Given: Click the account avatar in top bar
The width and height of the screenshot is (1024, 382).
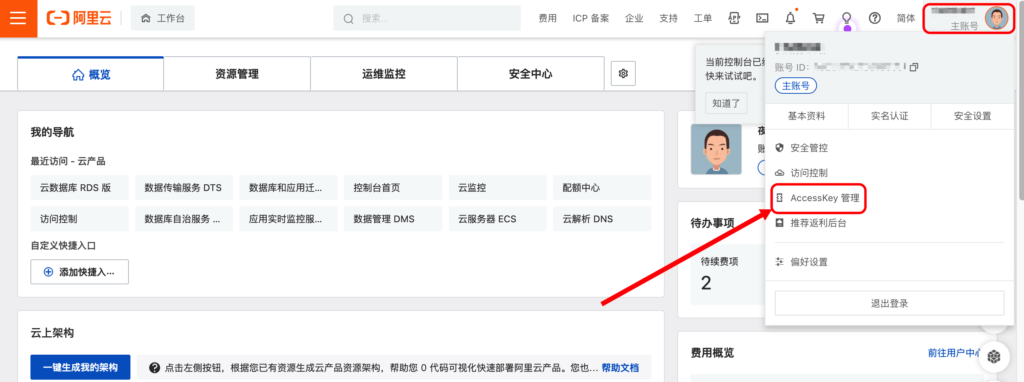Looking at the screenshot, I should tap(997, 18).
